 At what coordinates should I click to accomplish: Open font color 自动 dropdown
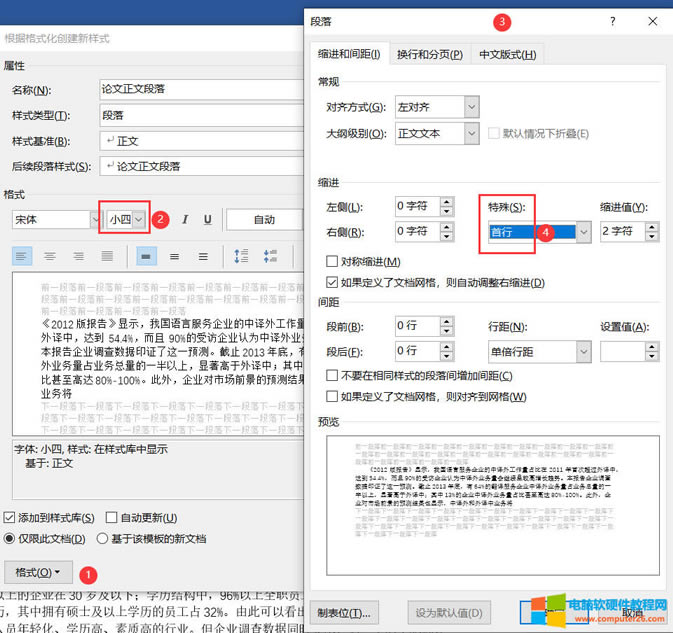(264, 220)
